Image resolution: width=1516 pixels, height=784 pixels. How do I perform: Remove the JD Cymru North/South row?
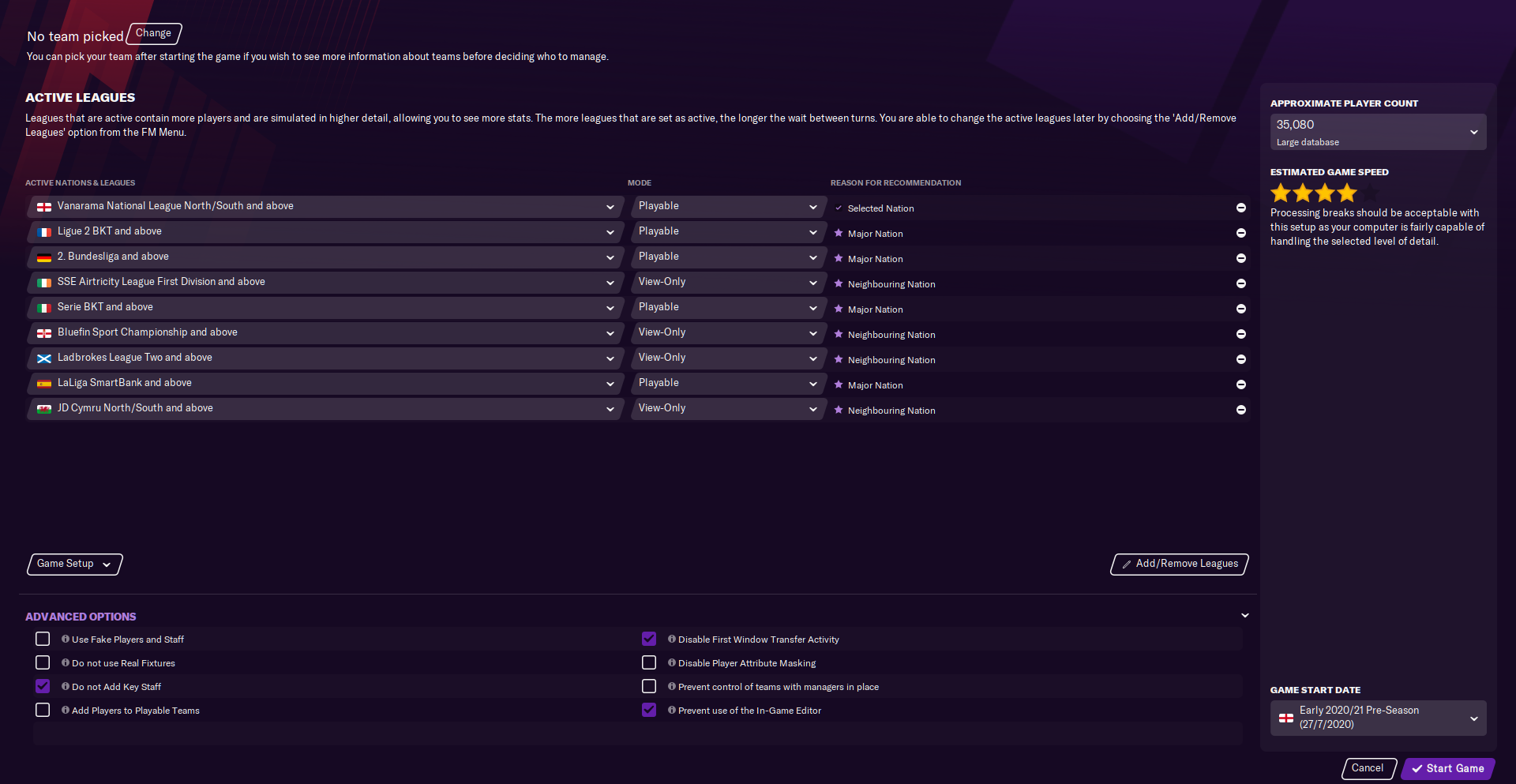click(1240, 410)
